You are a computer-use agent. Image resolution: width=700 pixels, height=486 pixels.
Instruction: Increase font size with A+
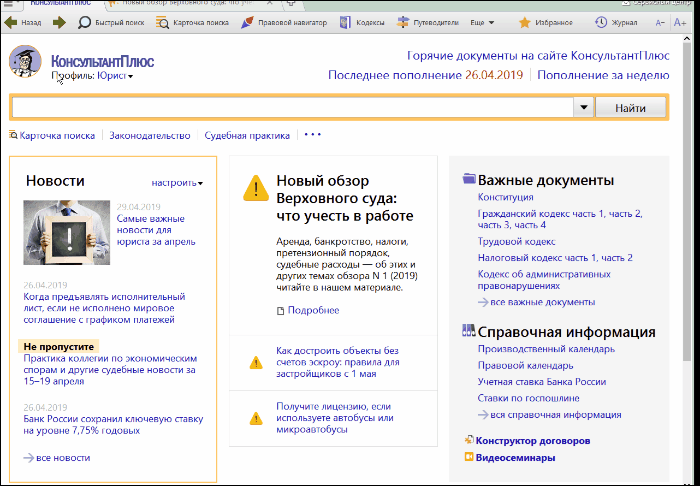[680, 22]
